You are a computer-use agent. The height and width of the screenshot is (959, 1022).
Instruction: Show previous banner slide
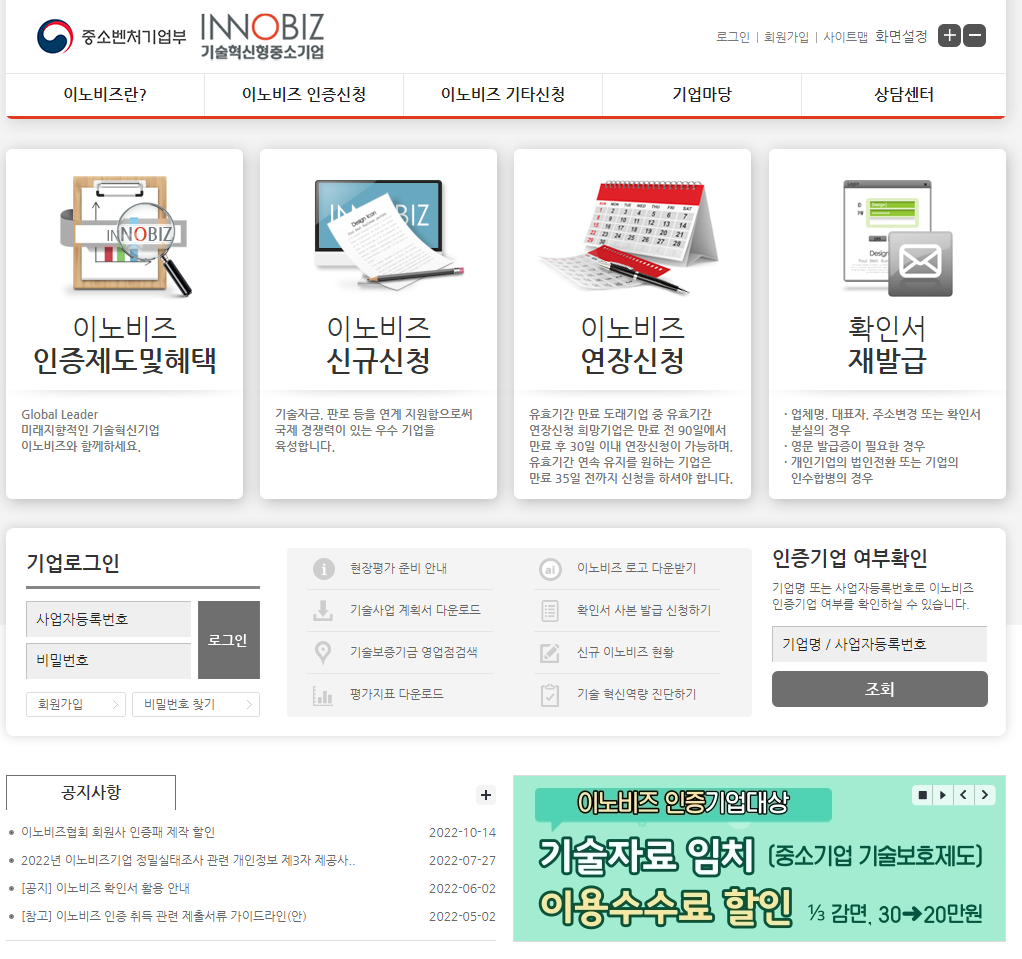[963, 795]
